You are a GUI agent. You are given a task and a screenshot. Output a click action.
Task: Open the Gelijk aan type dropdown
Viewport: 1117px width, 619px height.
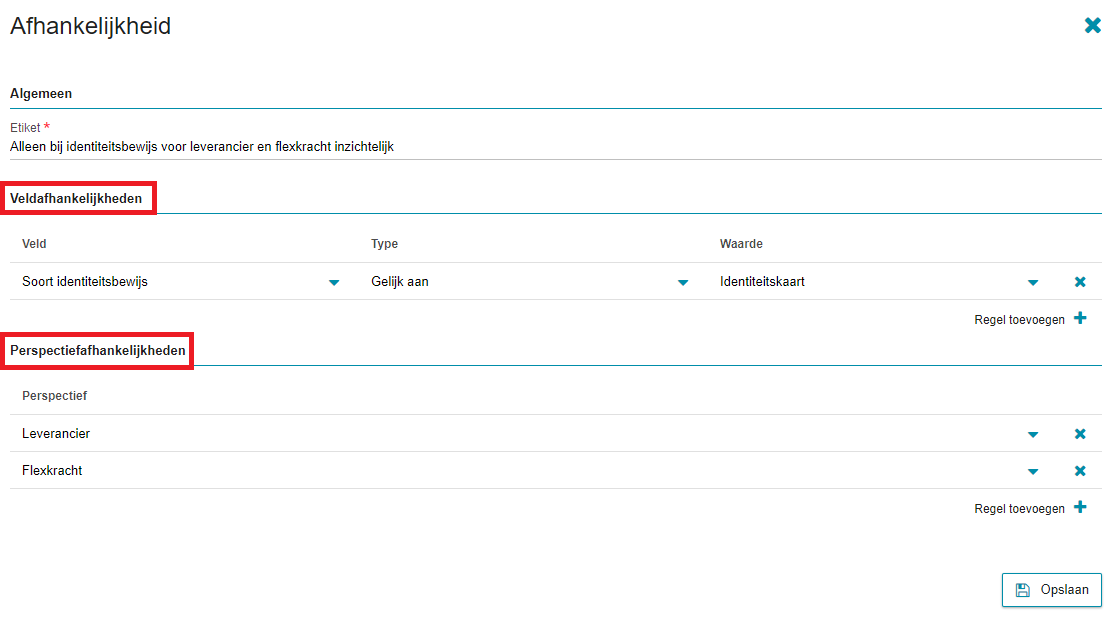683,283
